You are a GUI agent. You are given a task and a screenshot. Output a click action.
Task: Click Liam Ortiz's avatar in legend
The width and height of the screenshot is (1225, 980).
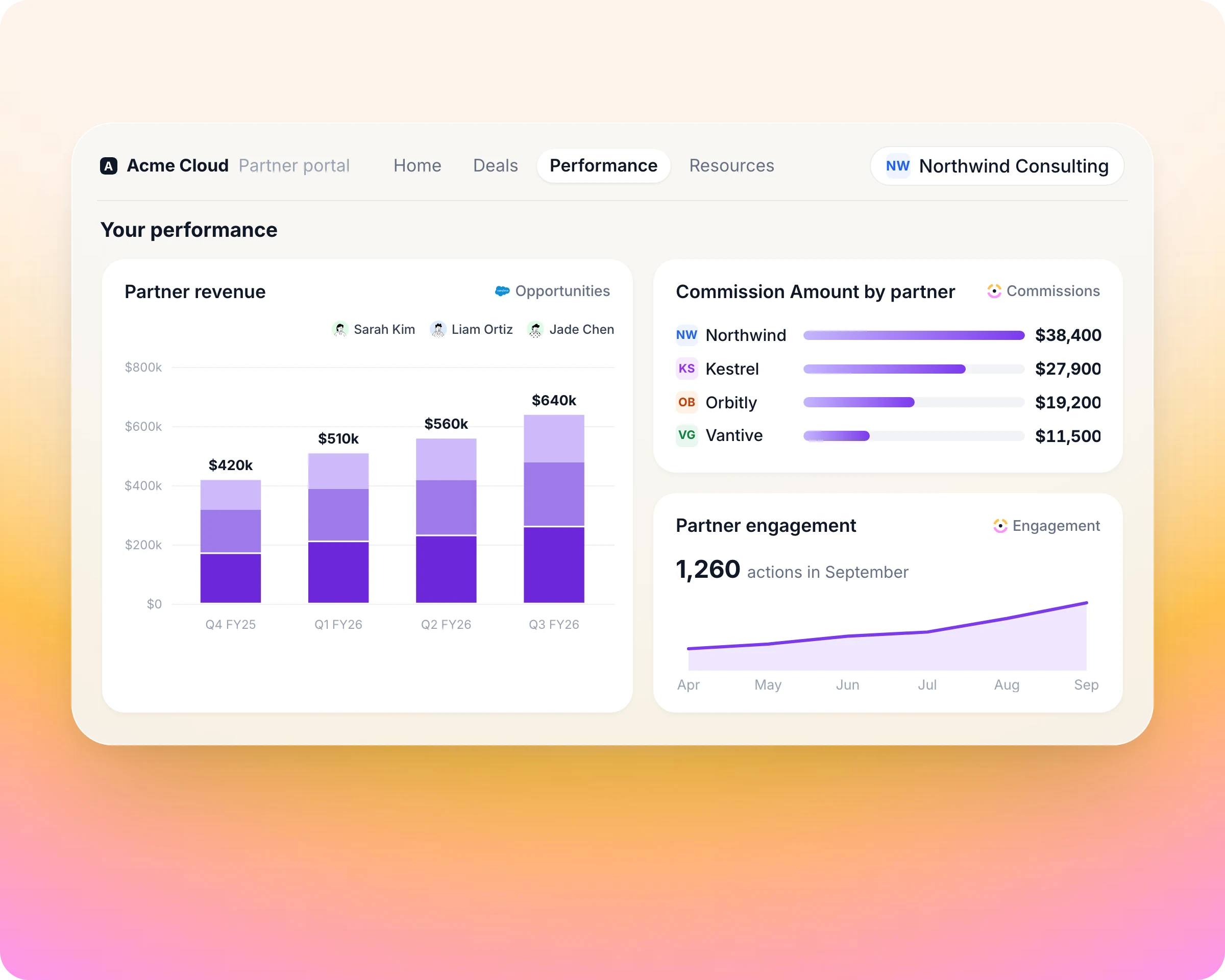(438, 330)
